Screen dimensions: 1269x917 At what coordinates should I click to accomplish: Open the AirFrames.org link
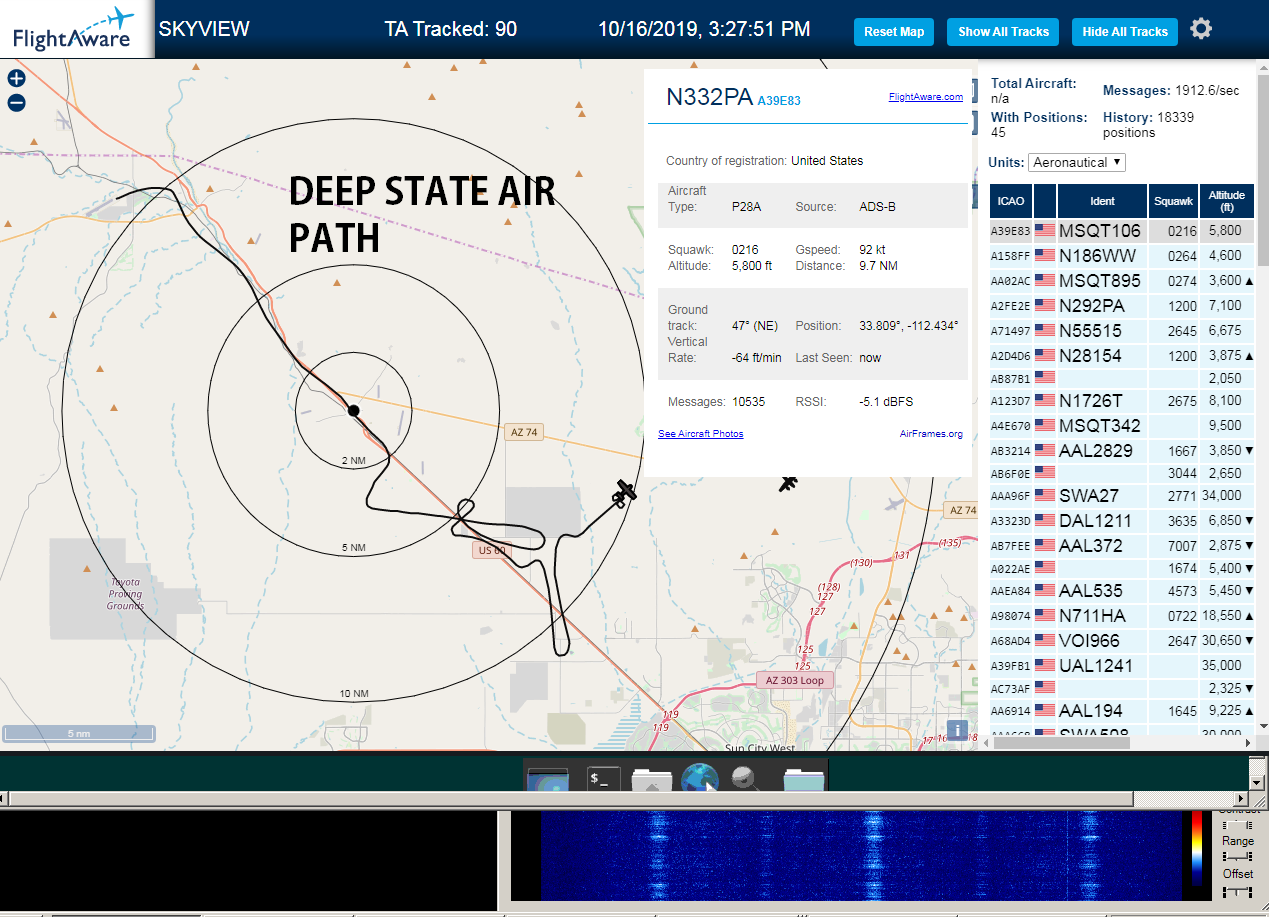[x=931, y=434]
